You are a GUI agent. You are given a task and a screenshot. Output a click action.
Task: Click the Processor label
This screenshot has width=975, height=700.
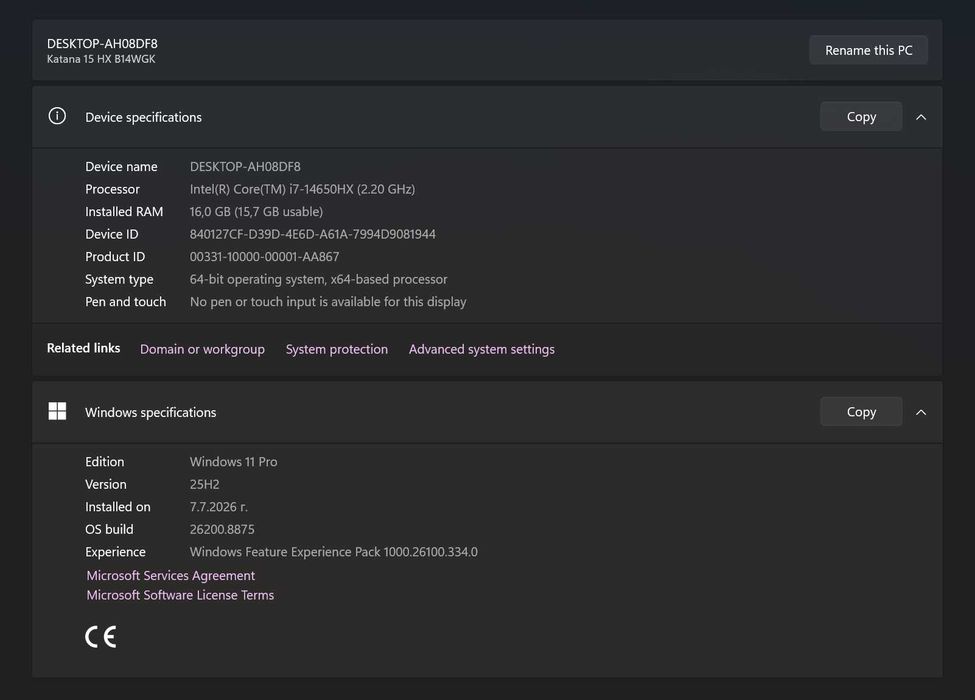coord(113,189)
